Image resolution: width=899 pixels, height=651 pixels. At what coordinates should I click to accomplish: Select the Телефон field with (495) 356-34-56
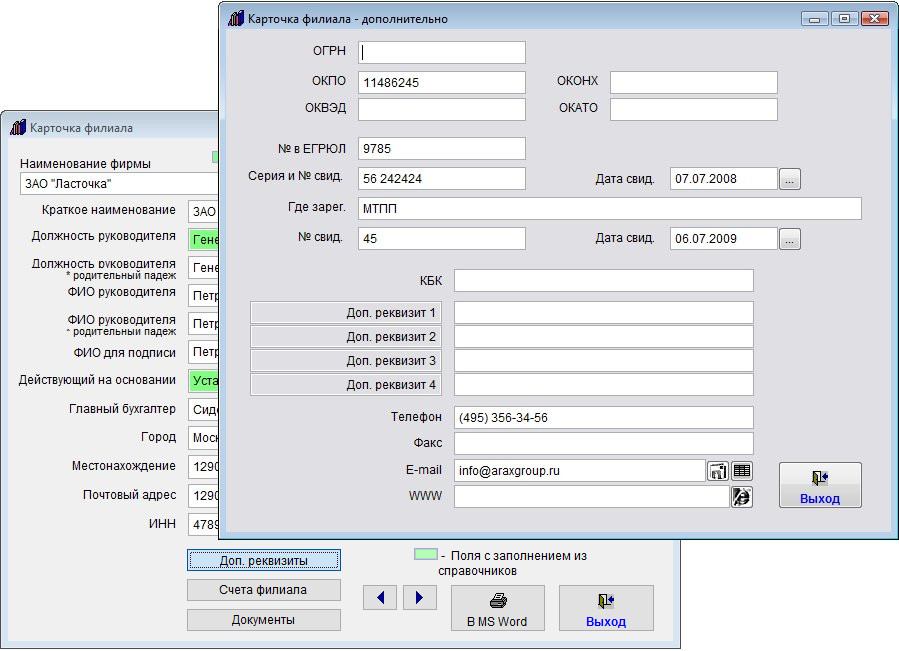tap(603, 418)
